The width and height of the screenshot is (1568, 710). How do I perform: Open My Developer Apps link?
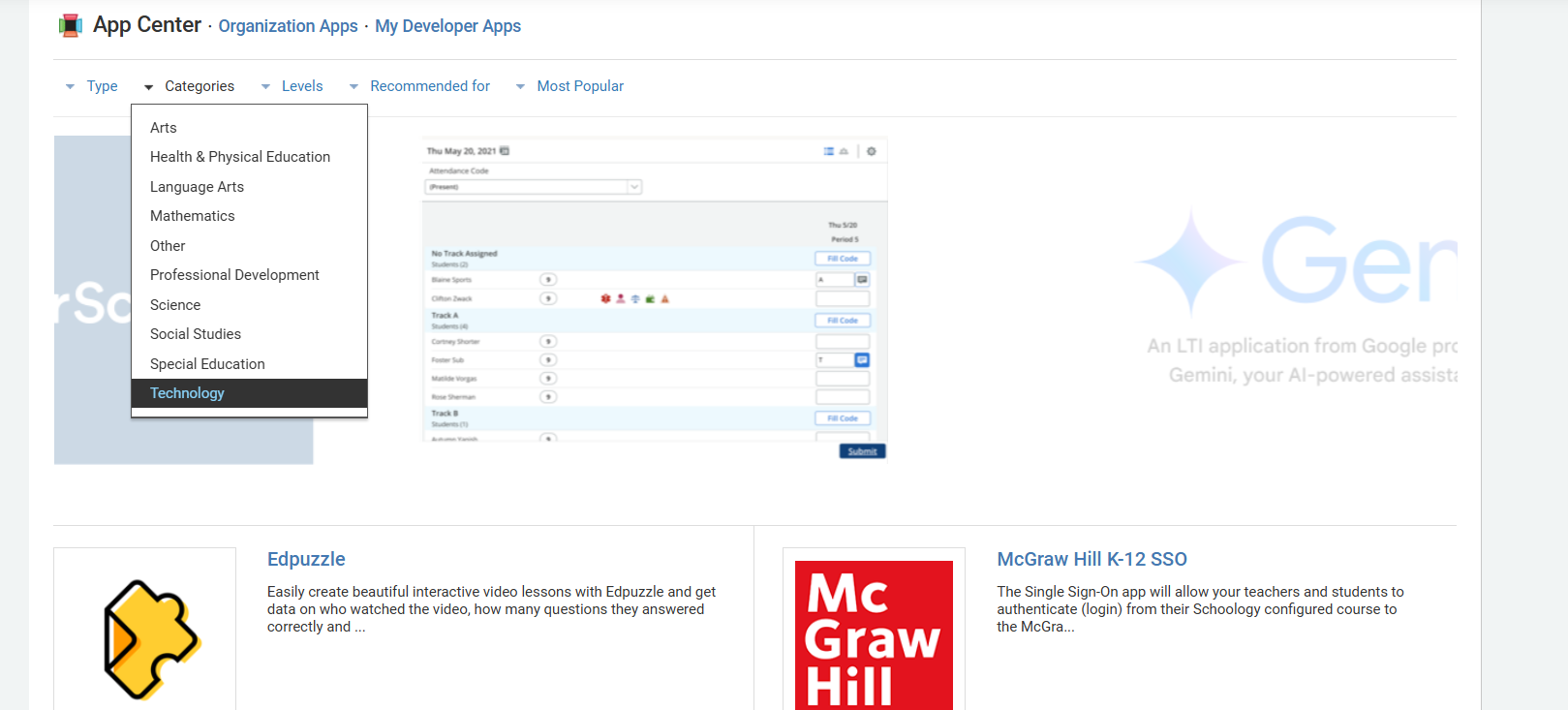[447, 26]
